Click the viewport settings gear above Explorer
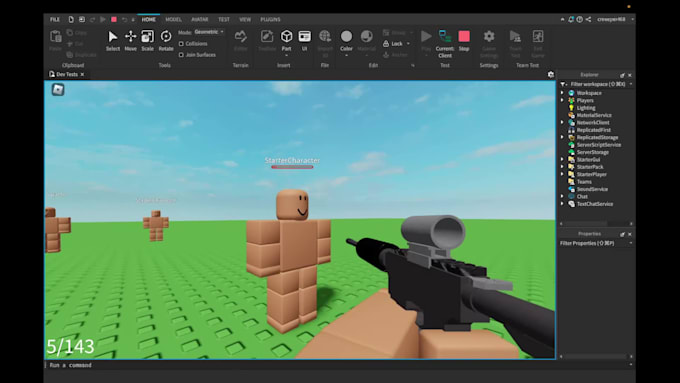The width and height of the screenshot is (680, 383). tap(551, 75)
